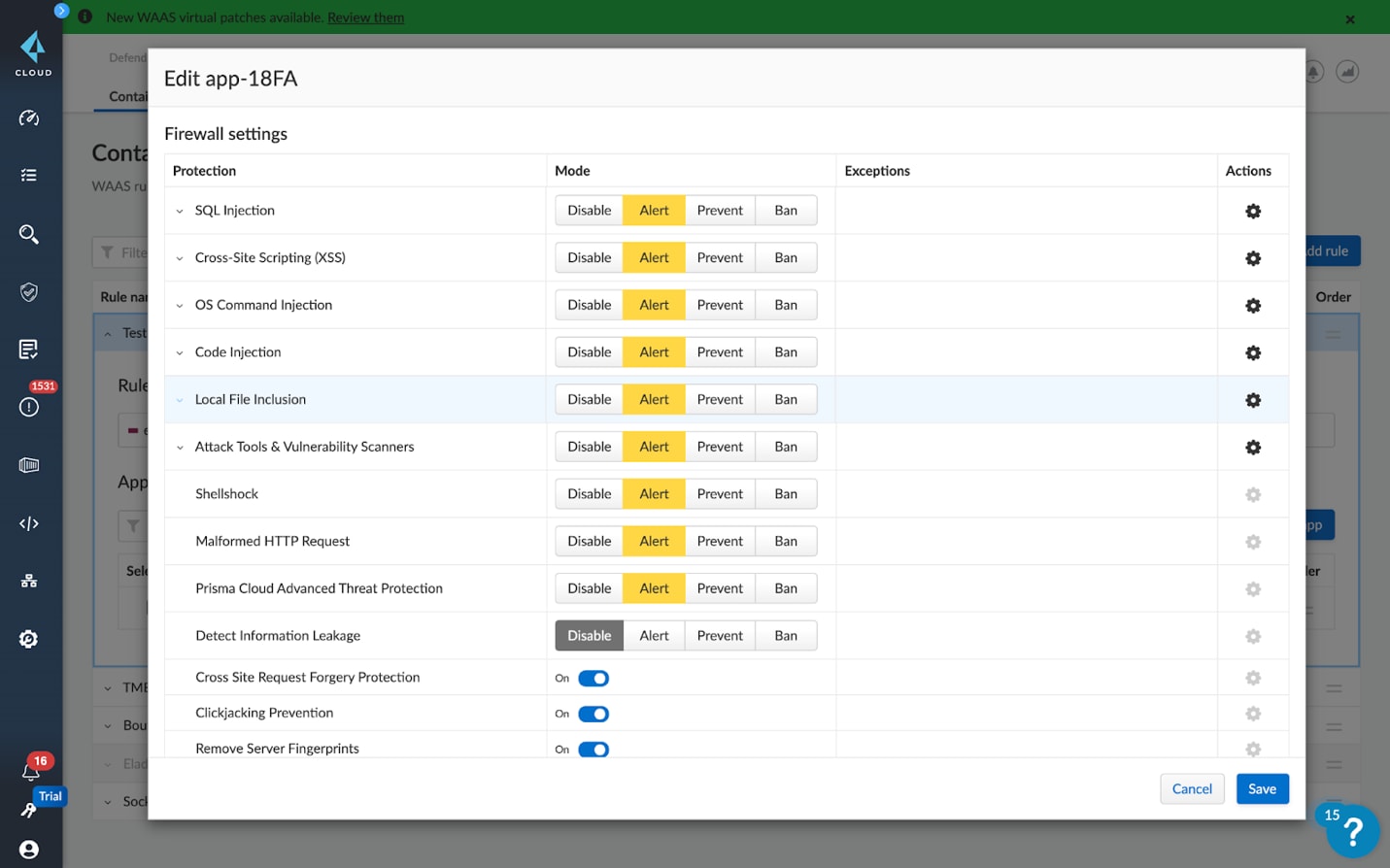
Task: Open Actions gear for SQL Injection rule
Action: (1252, 210)
